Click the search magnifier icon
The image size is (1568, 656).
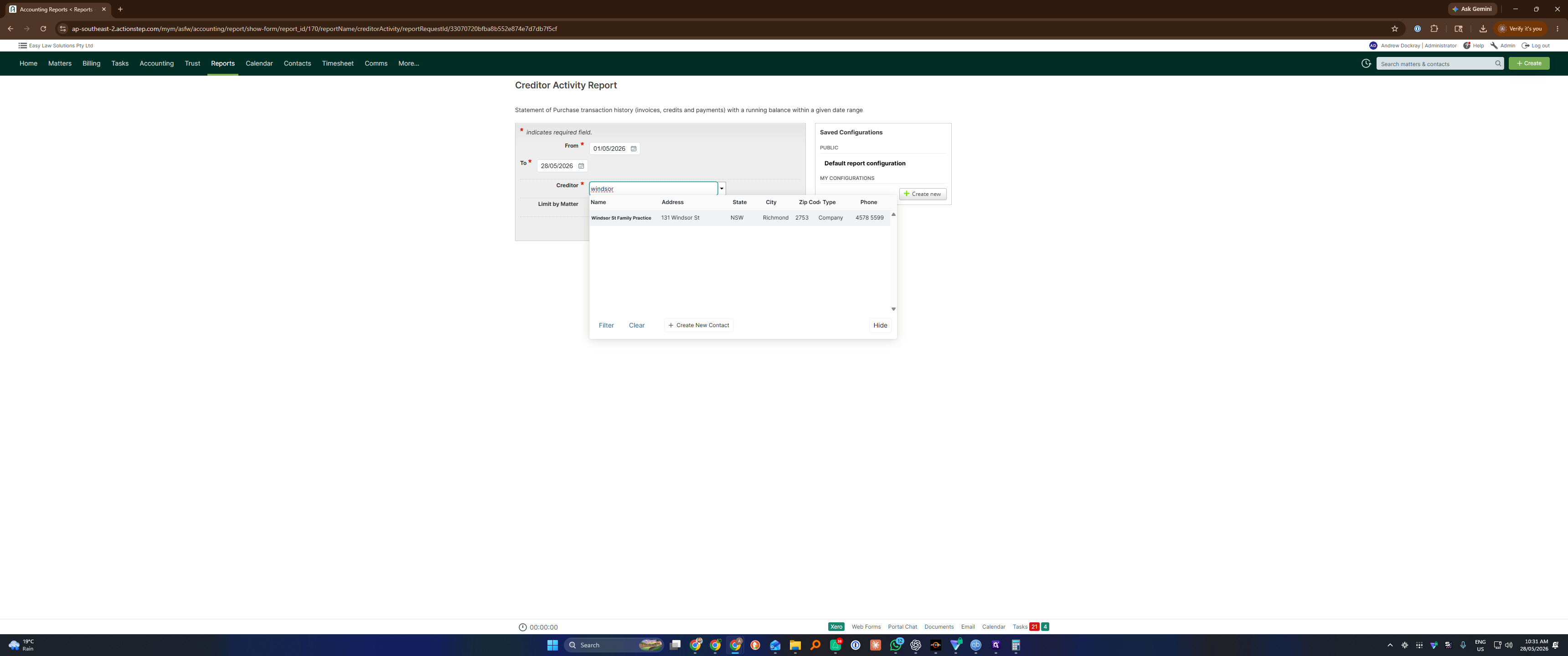(1497, 63)
